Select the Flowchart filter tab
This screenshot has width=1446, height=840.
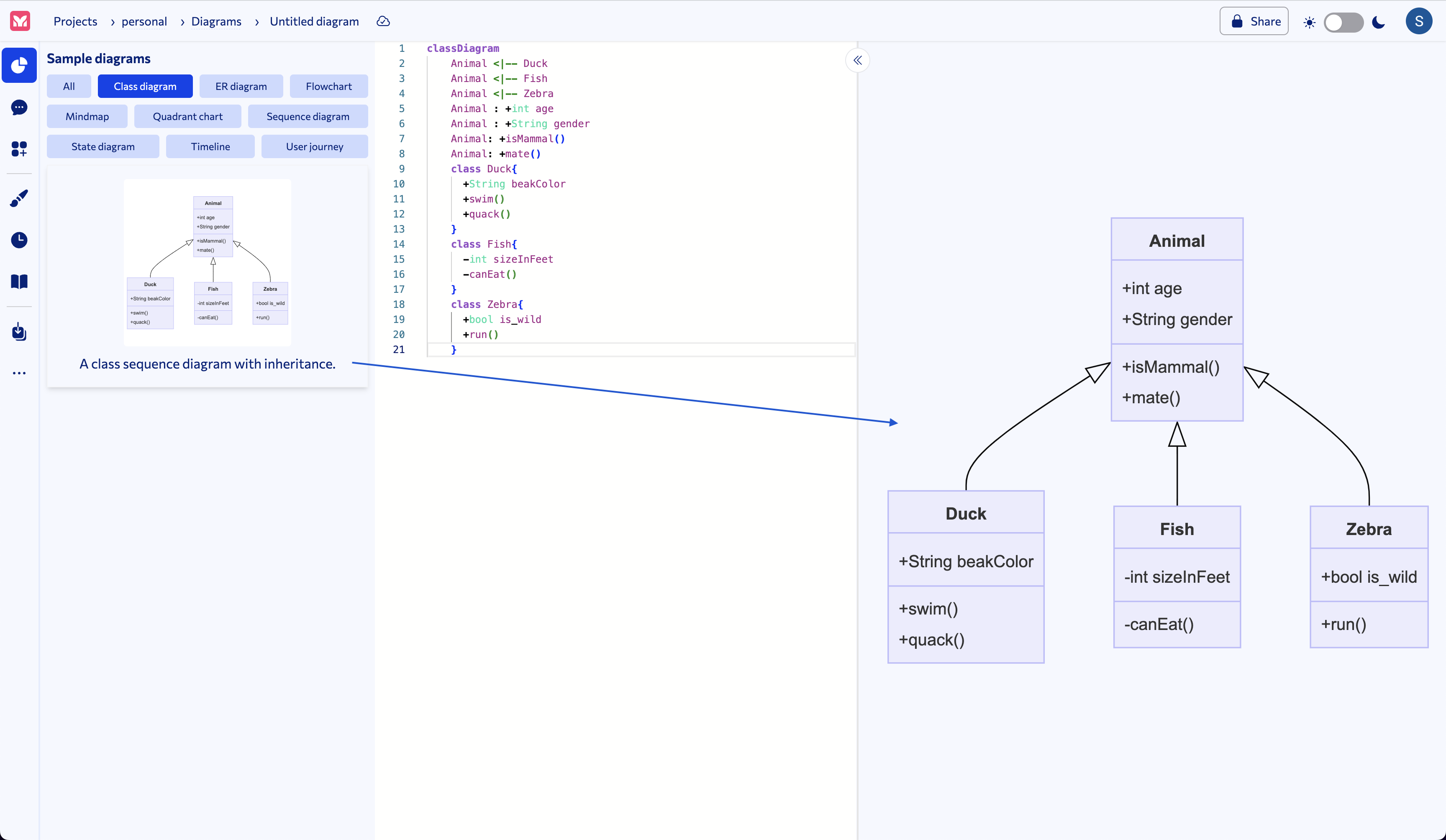(328, 86)
